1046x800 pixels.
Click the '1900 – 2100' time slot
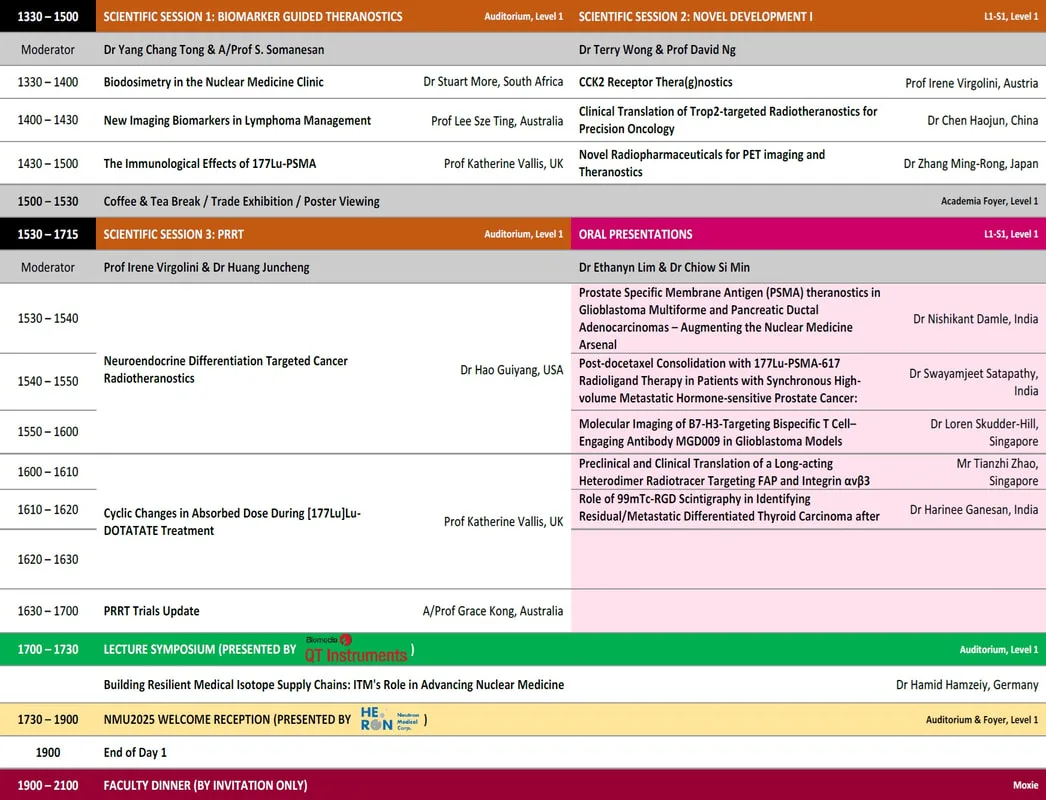pyautogui.click(x=48, y=785)
